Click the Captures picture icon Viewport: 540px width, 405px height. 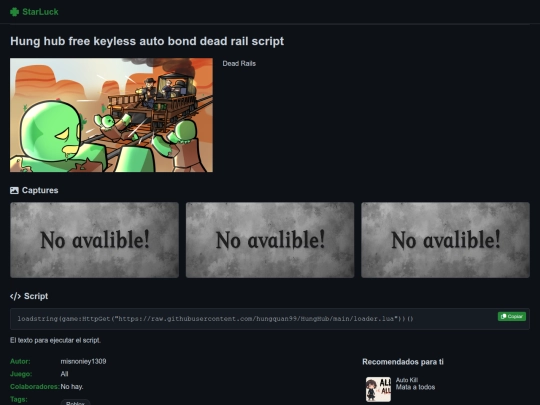(x=14, y=190)
